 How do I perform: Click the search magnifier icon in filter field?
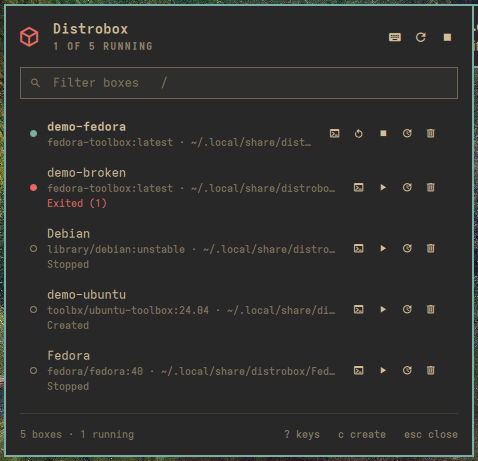(x=35, y=83)
